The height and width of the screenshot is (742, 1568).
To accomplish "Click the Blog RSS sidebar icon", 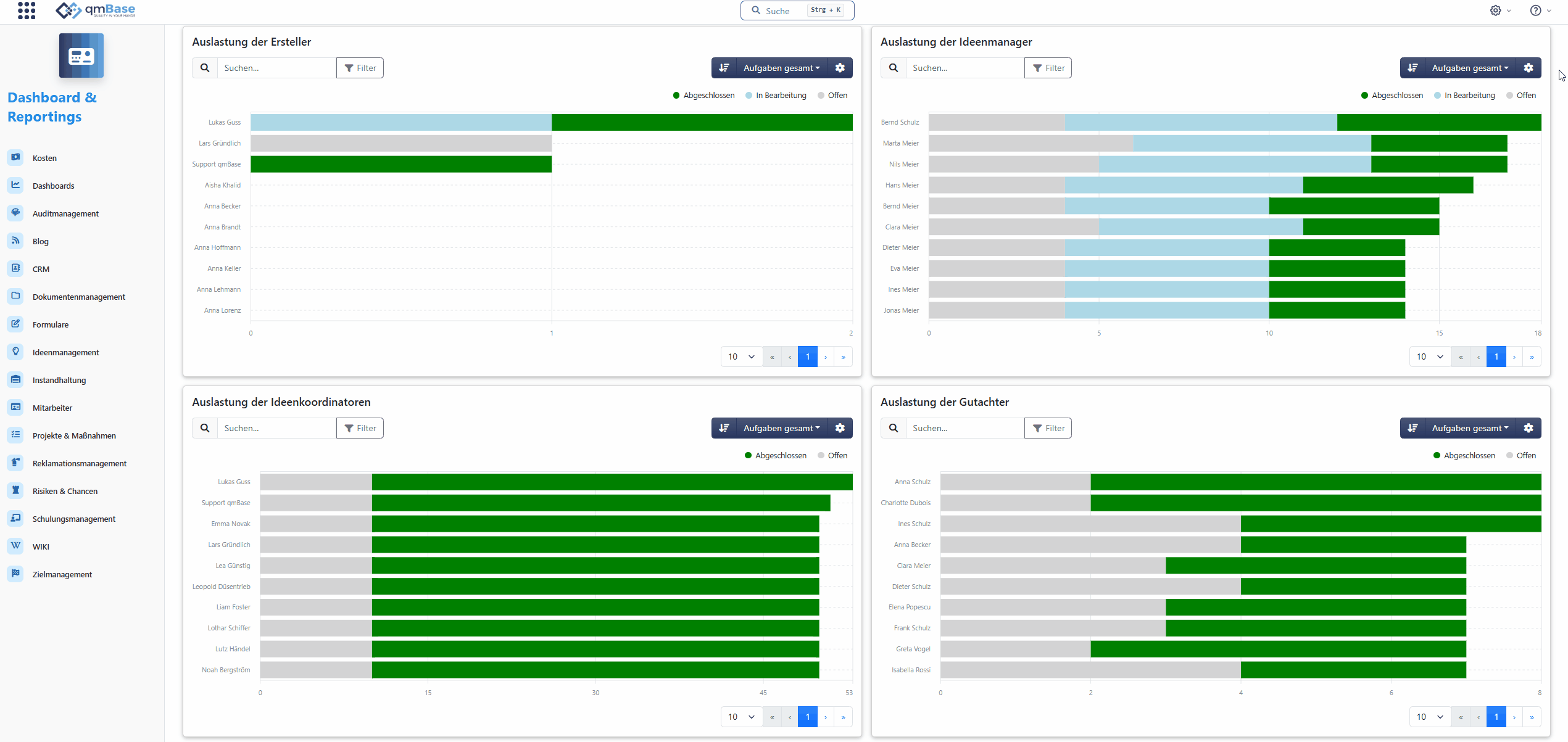I will point(15,241).
